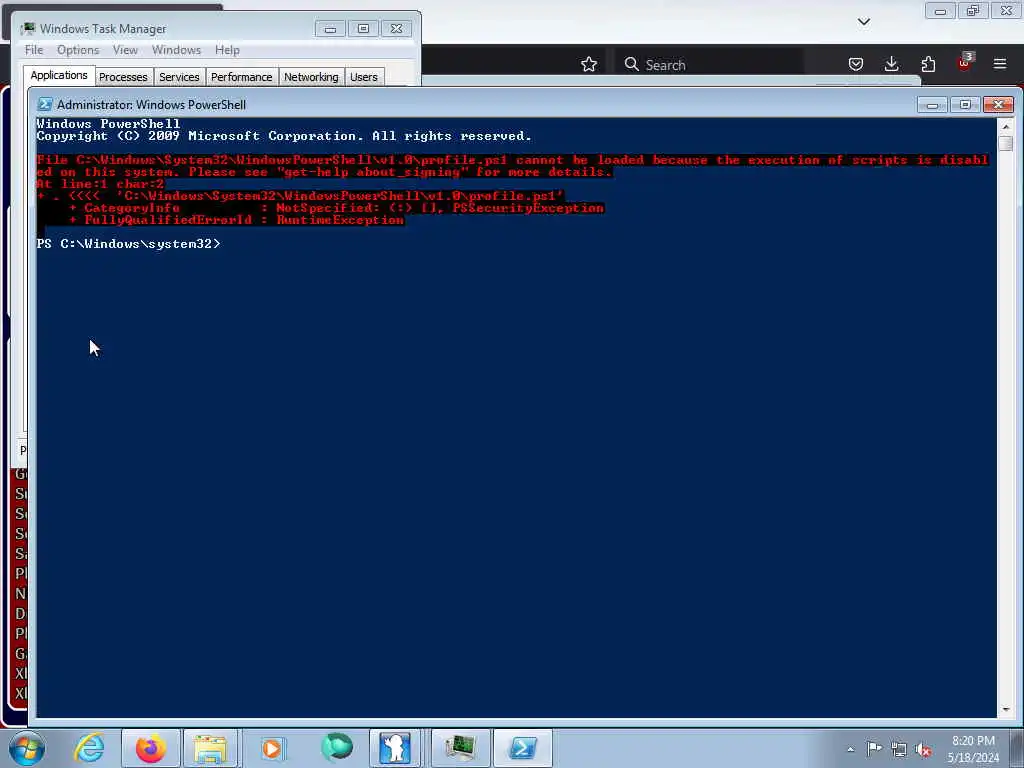Click the Firefox Search field
This screenshot has width=1024, height=768.
click(709, 64)
